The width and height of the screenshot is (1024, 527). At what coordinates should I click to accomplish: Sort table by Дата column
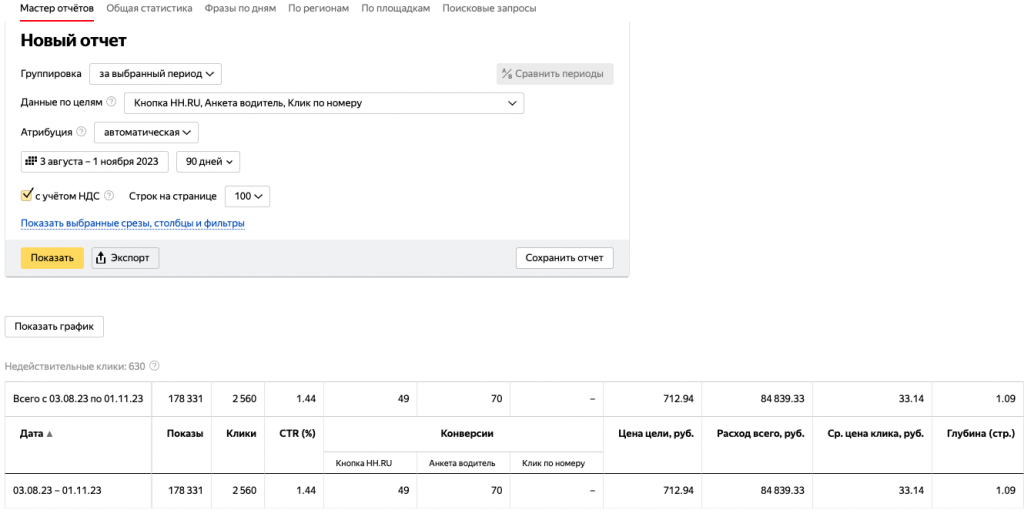[33, 433]
